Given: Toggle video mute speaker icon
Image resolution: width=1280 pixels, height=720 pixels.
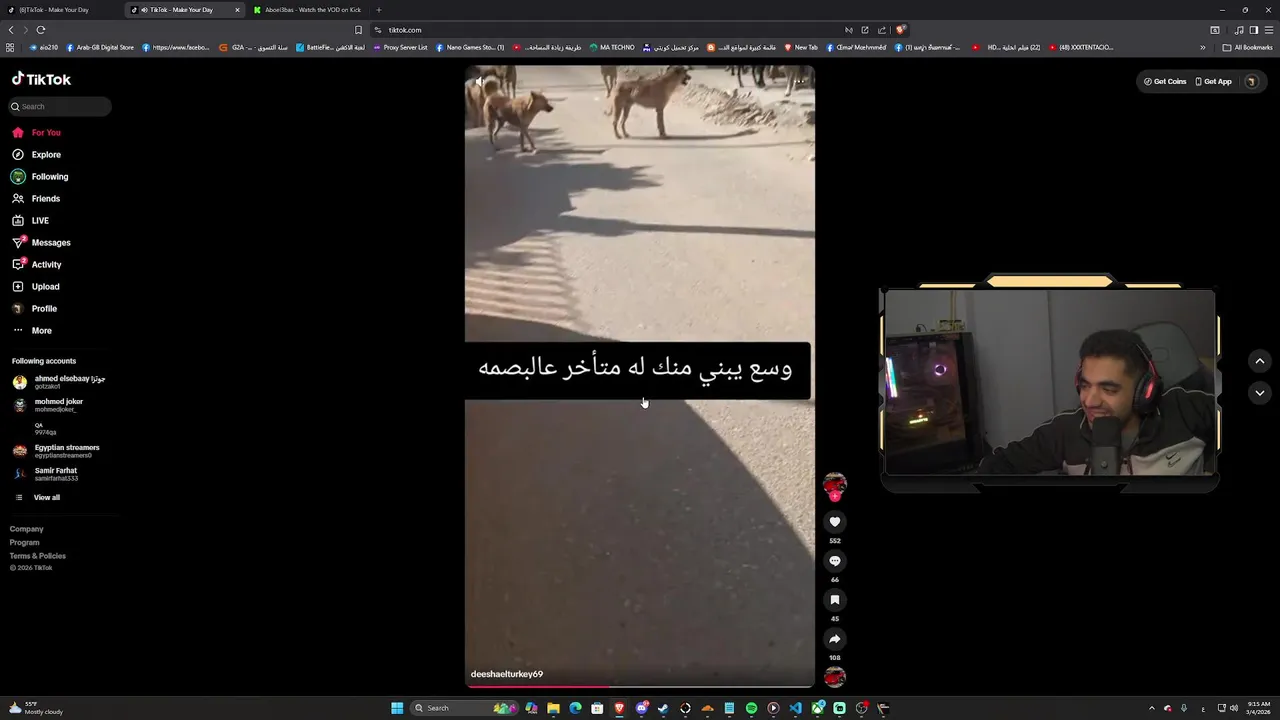Looking at the screenshot, I should [480, 81].
